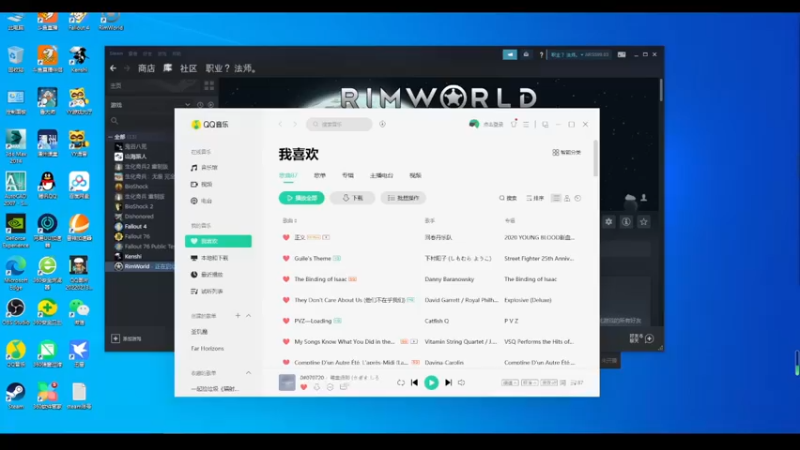Click the Download button
This screenshot has width=800, height=450.
pyautogui.click(x=353, y=198)
